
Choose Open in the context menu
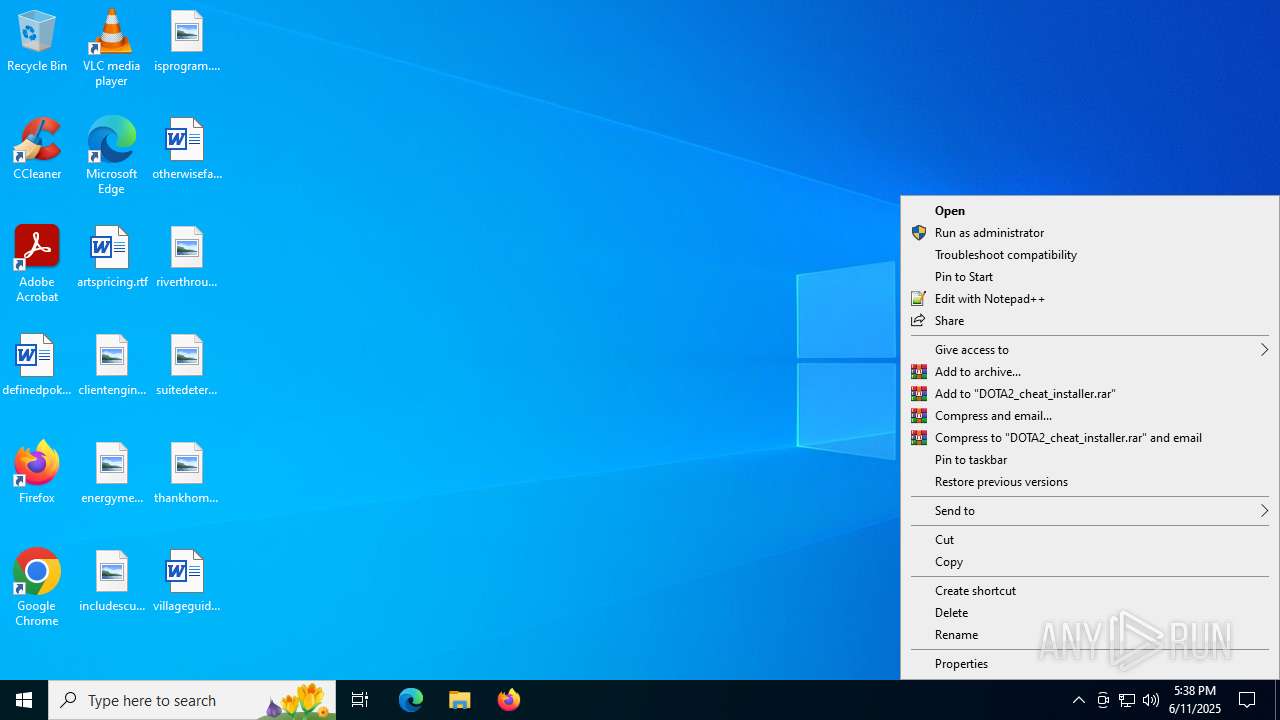pyautogui.click(x=1090, y=211)
